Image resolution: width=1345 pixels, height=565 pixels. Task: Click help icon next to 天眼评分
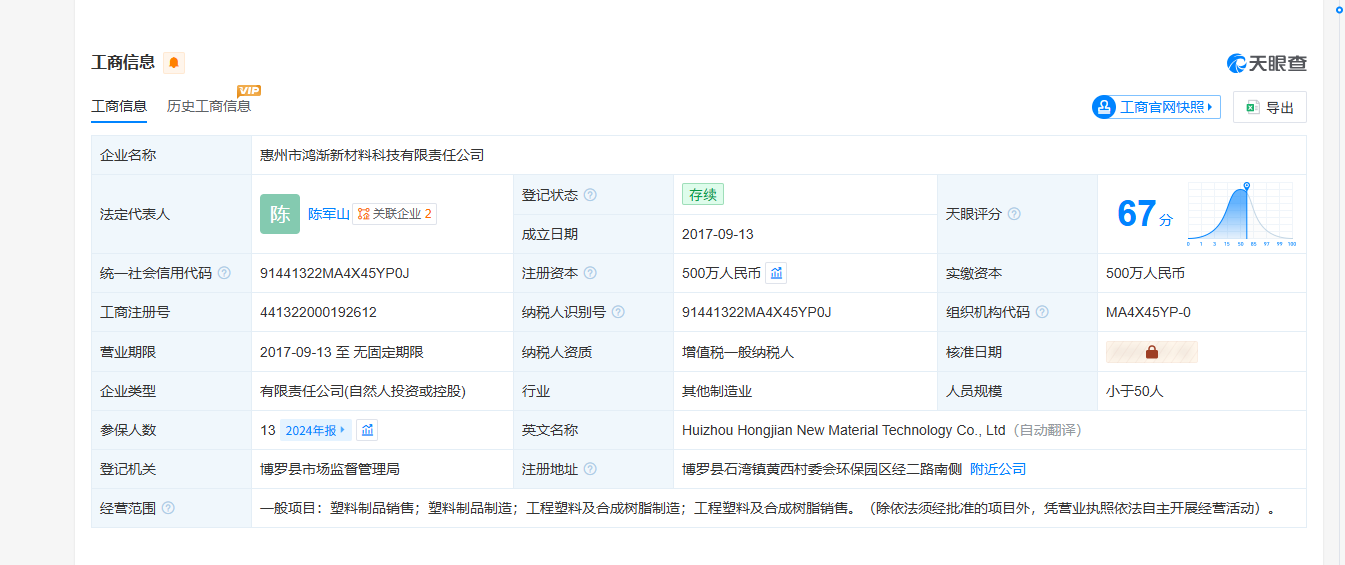pyautogui.click(x=1014, y=214)
